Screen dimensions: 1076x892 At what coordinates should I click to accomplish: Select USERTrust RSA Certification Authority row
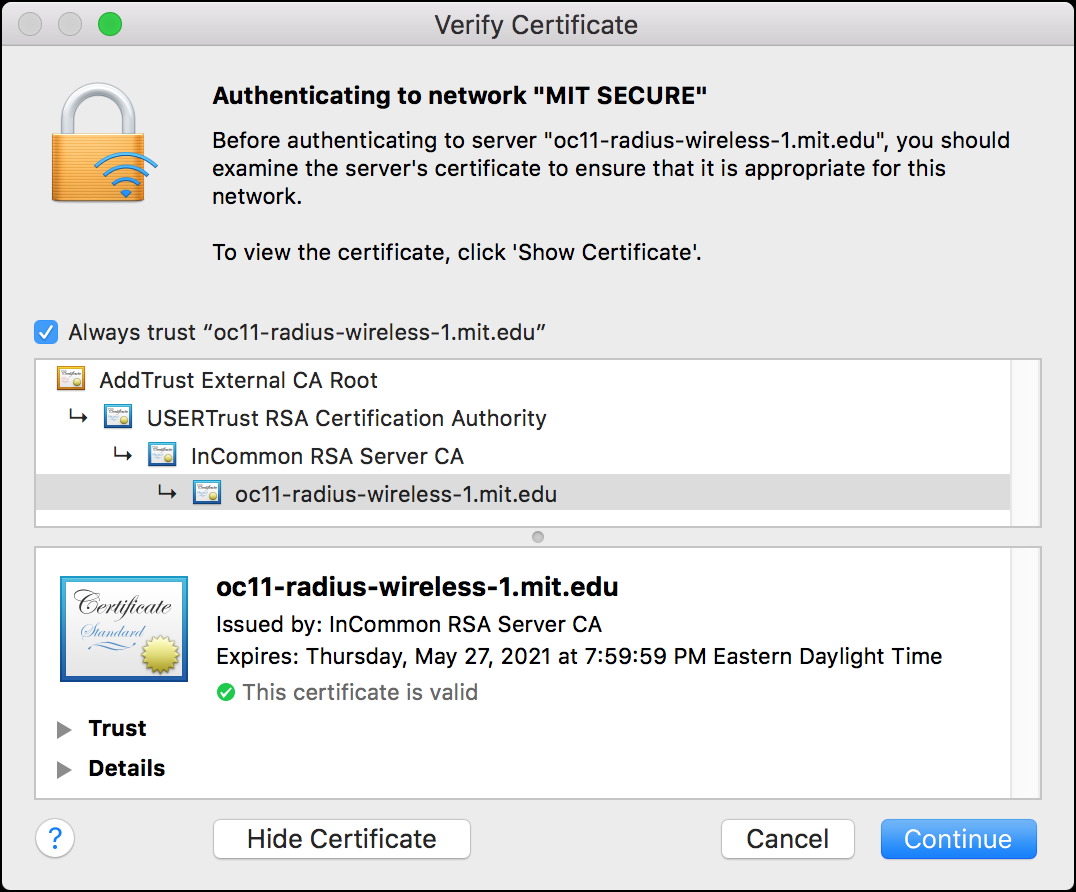click(522, 418)
